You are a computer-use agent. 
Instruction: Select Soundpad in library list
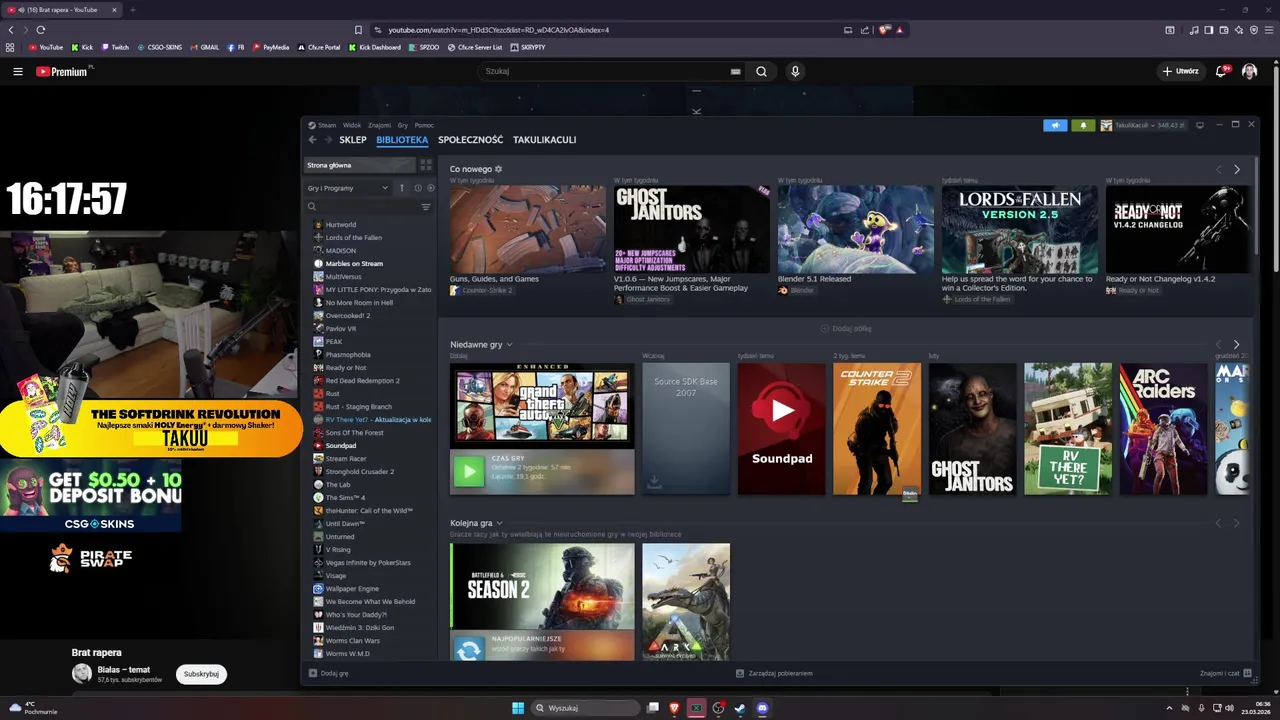pos(341,446)
